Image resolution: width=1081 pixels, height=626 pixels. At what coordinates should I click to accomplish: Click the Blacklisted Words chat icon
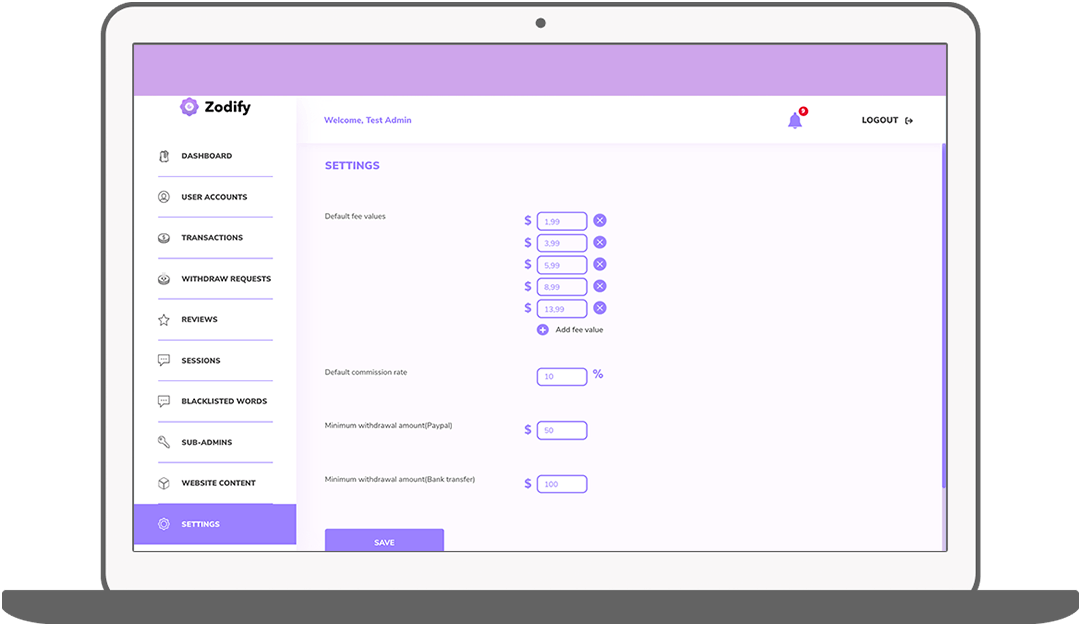tap(164, 401)
